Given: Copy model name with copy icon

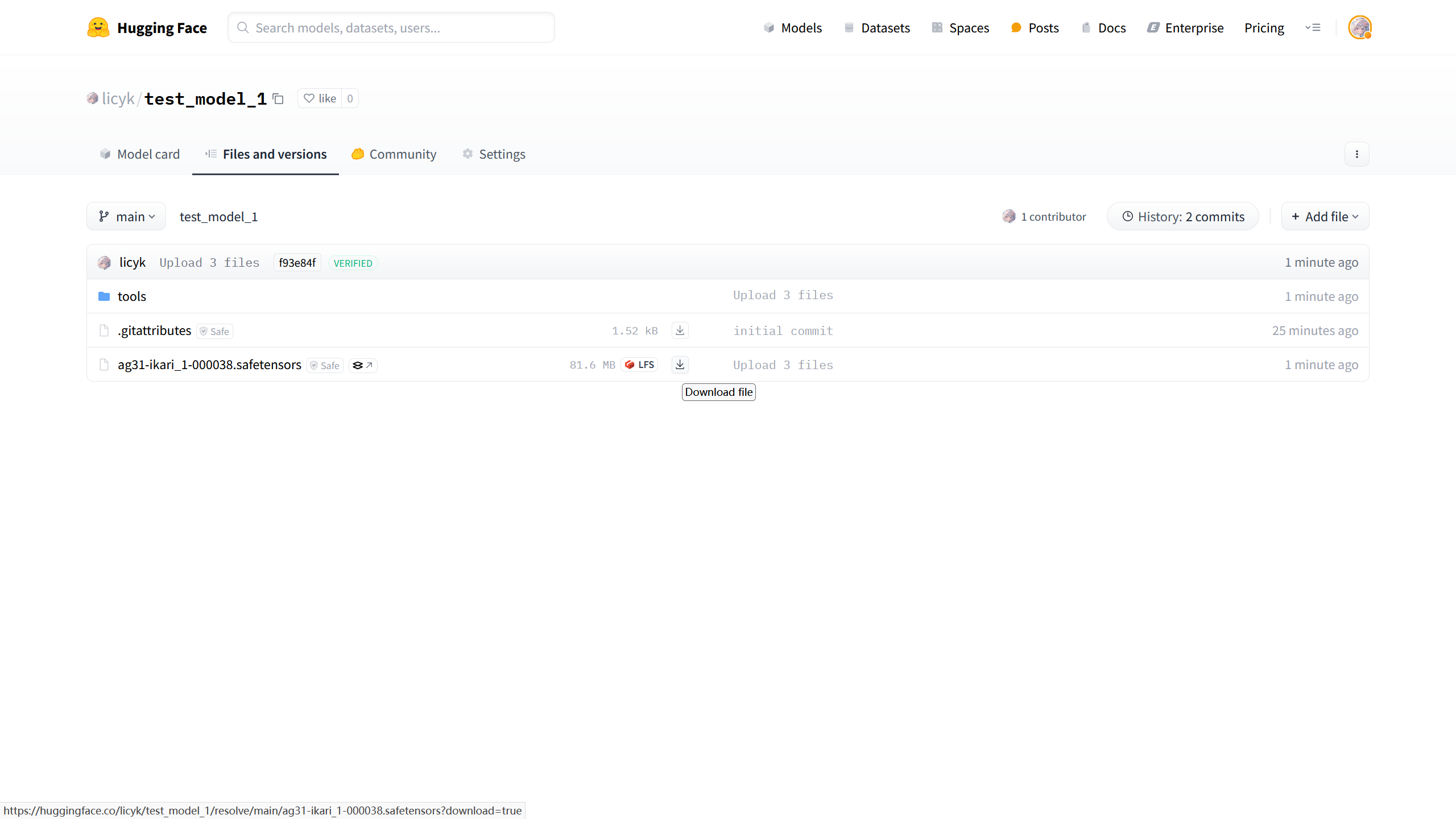Looking at the screenshot, I should [x=278, y=99].
